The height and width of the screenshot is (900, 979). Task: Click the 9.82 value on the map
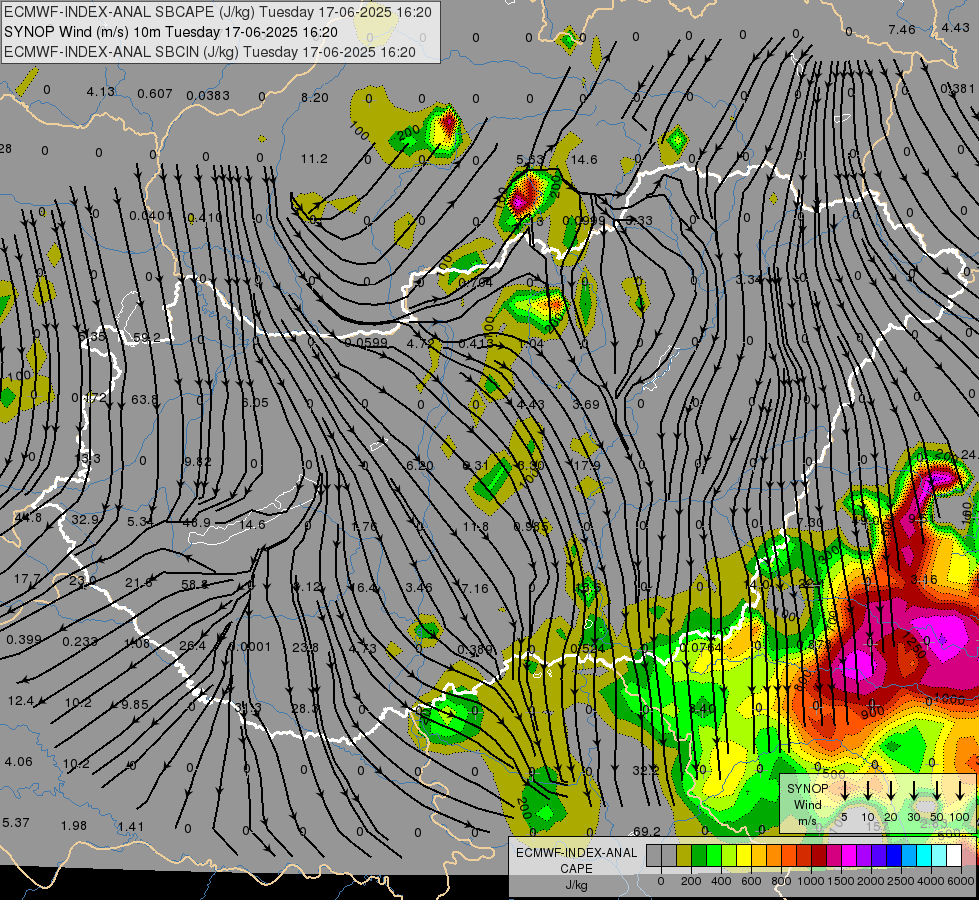pos(198,462)
